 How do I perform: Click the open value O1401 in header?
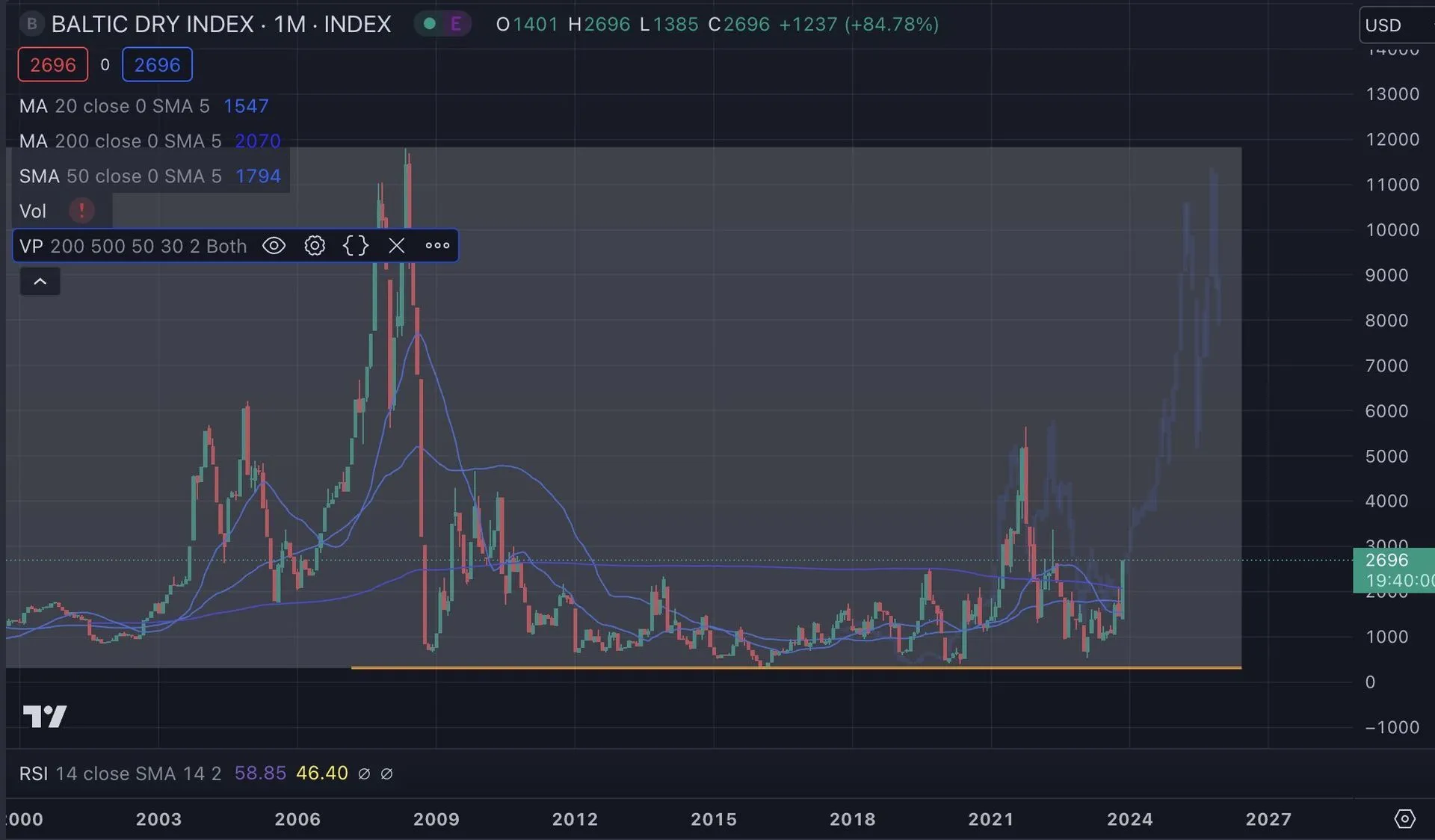[527, 24]
